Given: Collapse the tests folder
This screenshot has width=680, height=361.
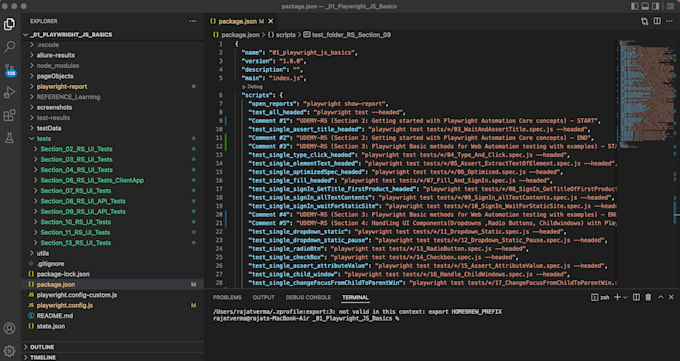Looking at the screenshot, I should pos(44,138).
